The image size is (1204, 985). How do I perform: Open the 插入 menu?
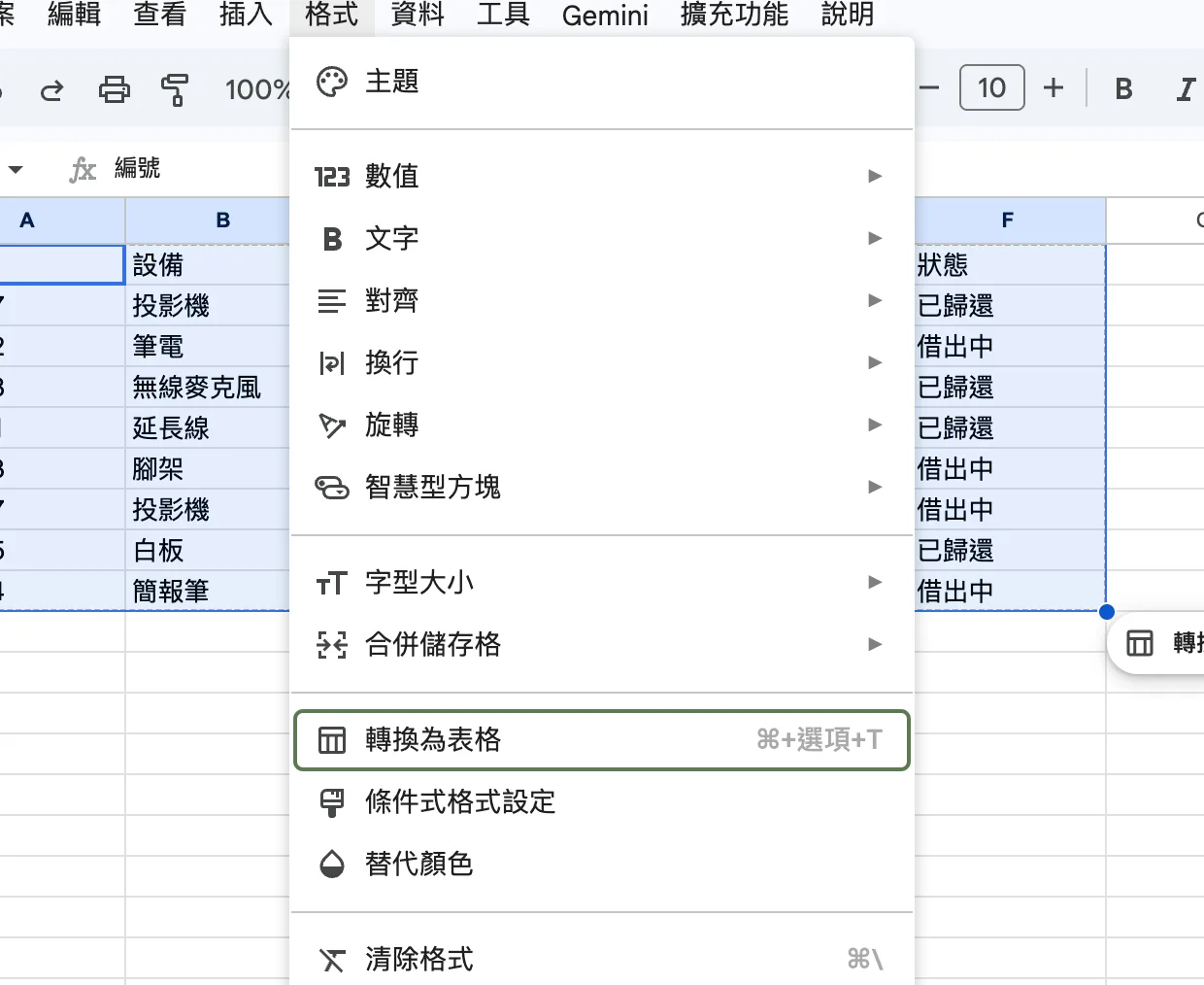(x=246, y=15)
